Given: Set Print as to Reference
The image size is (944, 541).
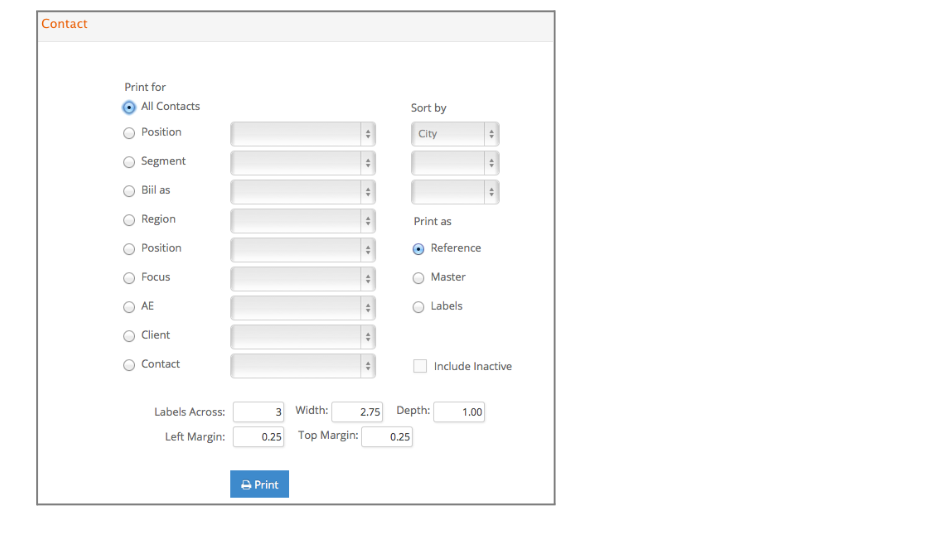Looking at the screenshot, I should coord(418,249).
